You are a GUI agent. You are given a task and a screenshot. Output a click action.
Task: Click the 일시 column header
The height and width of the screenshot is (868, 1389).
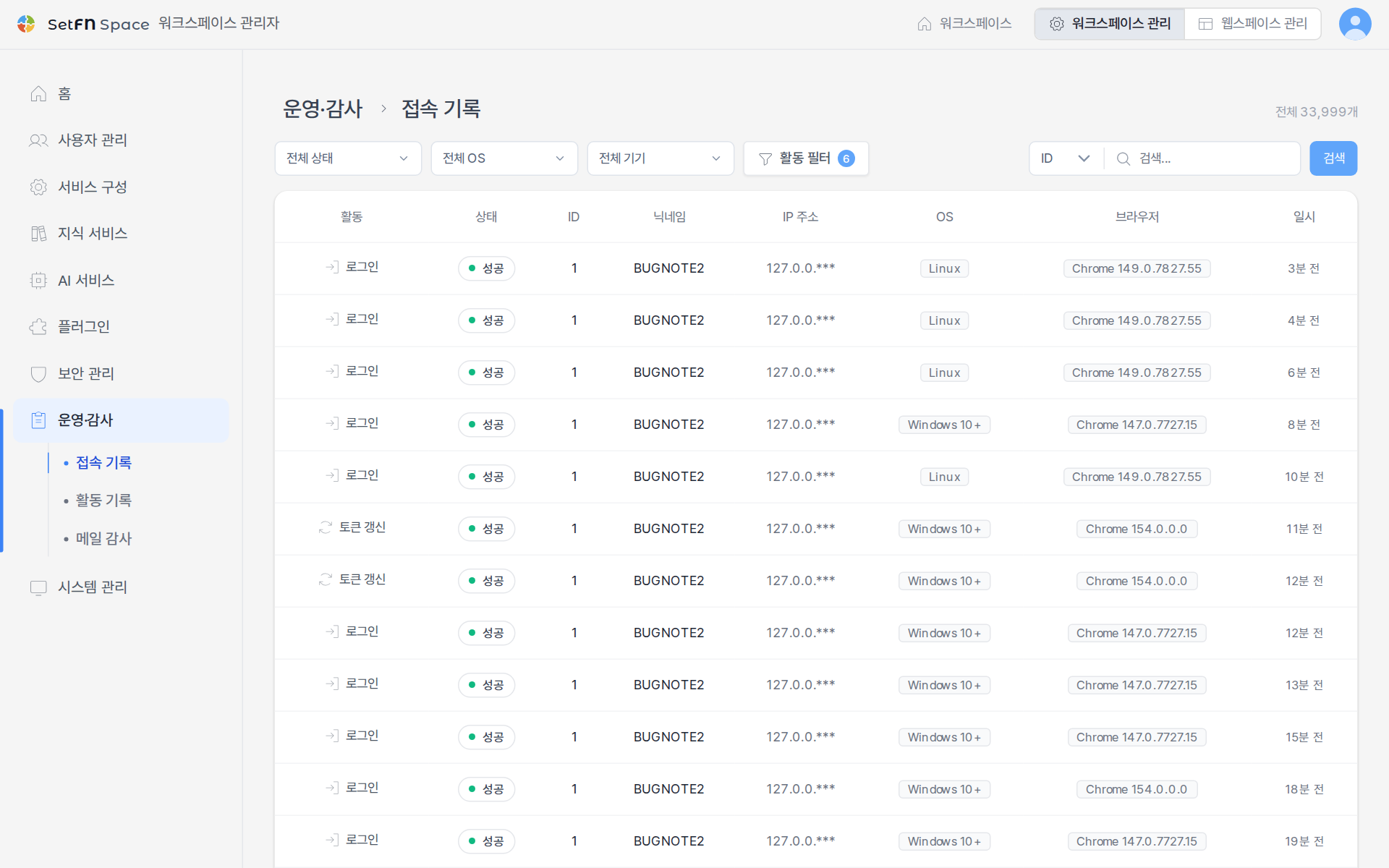click(1304, 217)
